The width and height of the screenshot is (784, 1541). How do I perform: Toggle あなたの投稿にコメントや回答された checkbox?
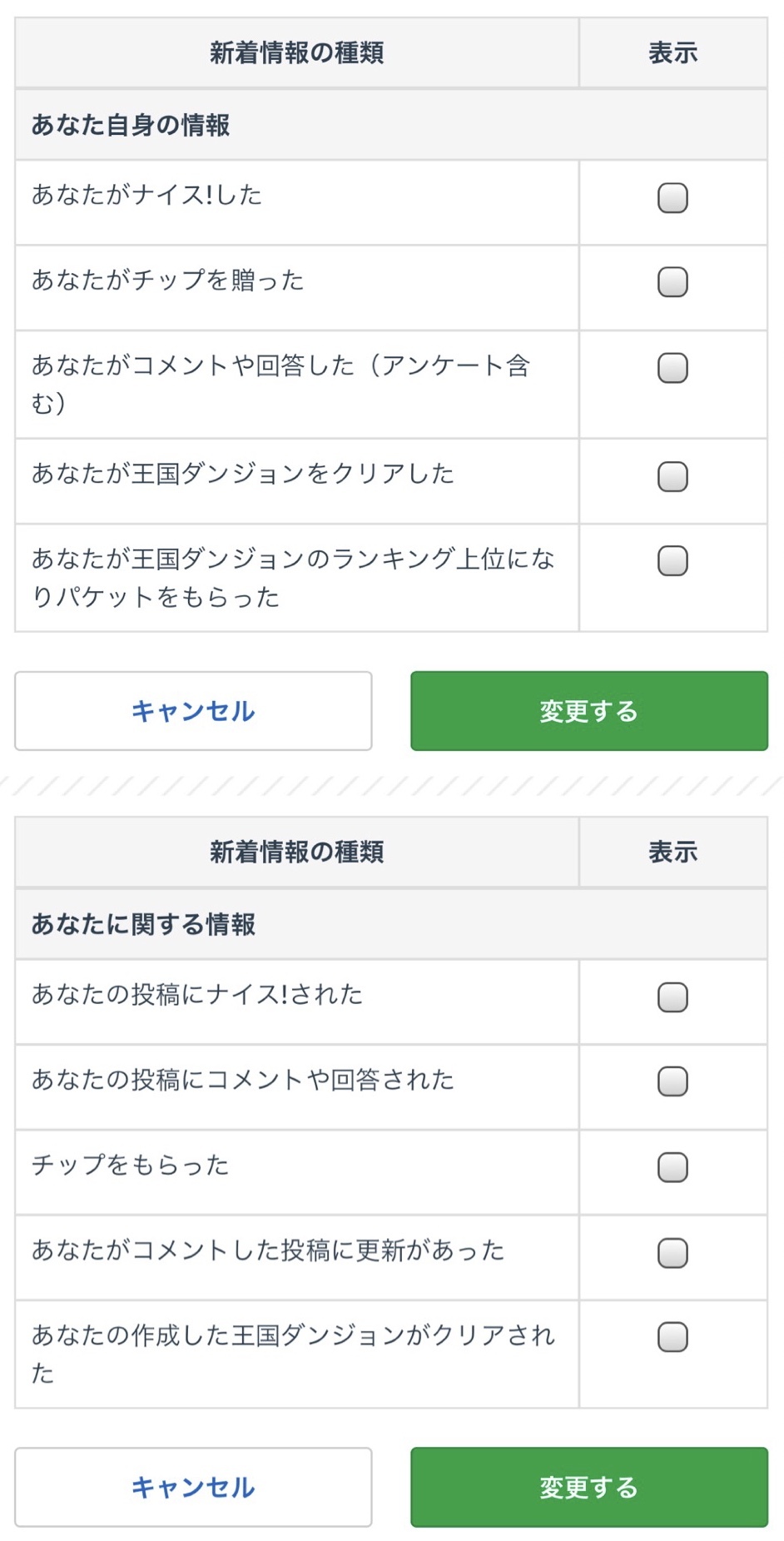pyautogui.click(x=672, y=1081)
